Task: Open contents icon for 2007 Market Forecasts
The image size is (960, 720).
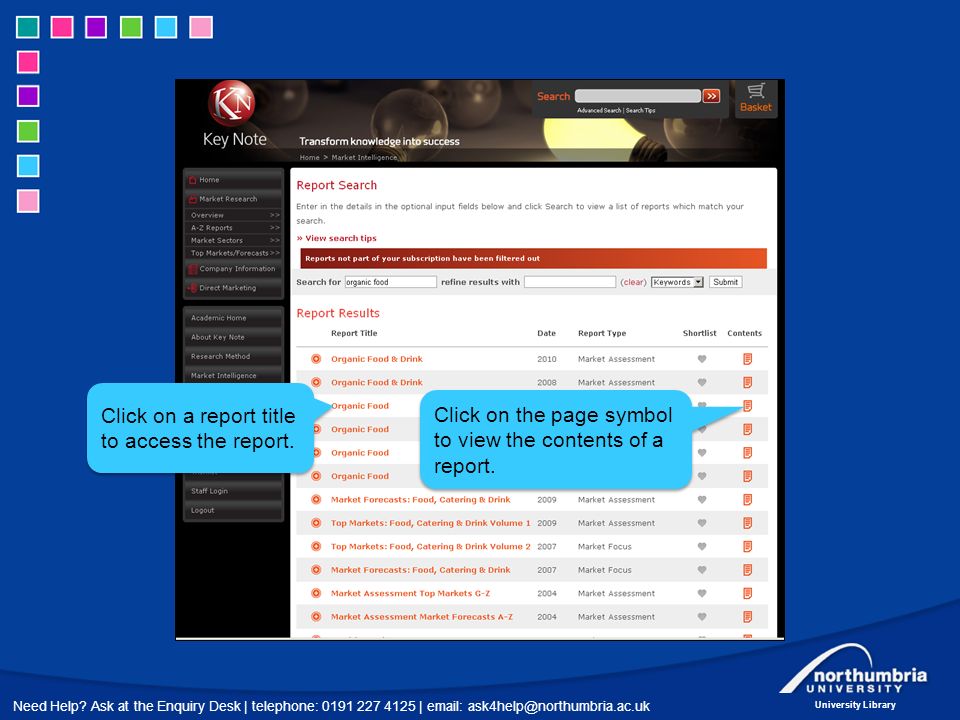Action: pos(748,569)
